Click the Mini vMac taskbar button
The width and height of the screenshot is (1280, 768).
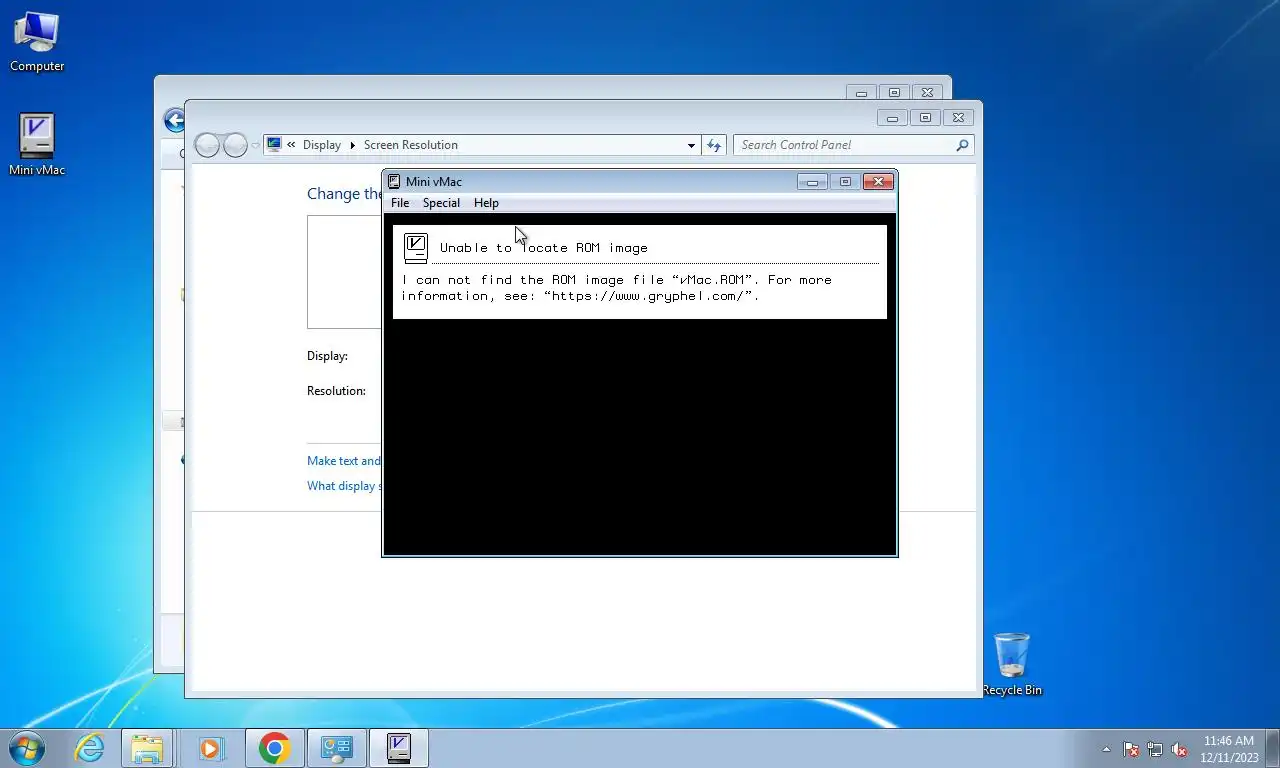(399, 748)
